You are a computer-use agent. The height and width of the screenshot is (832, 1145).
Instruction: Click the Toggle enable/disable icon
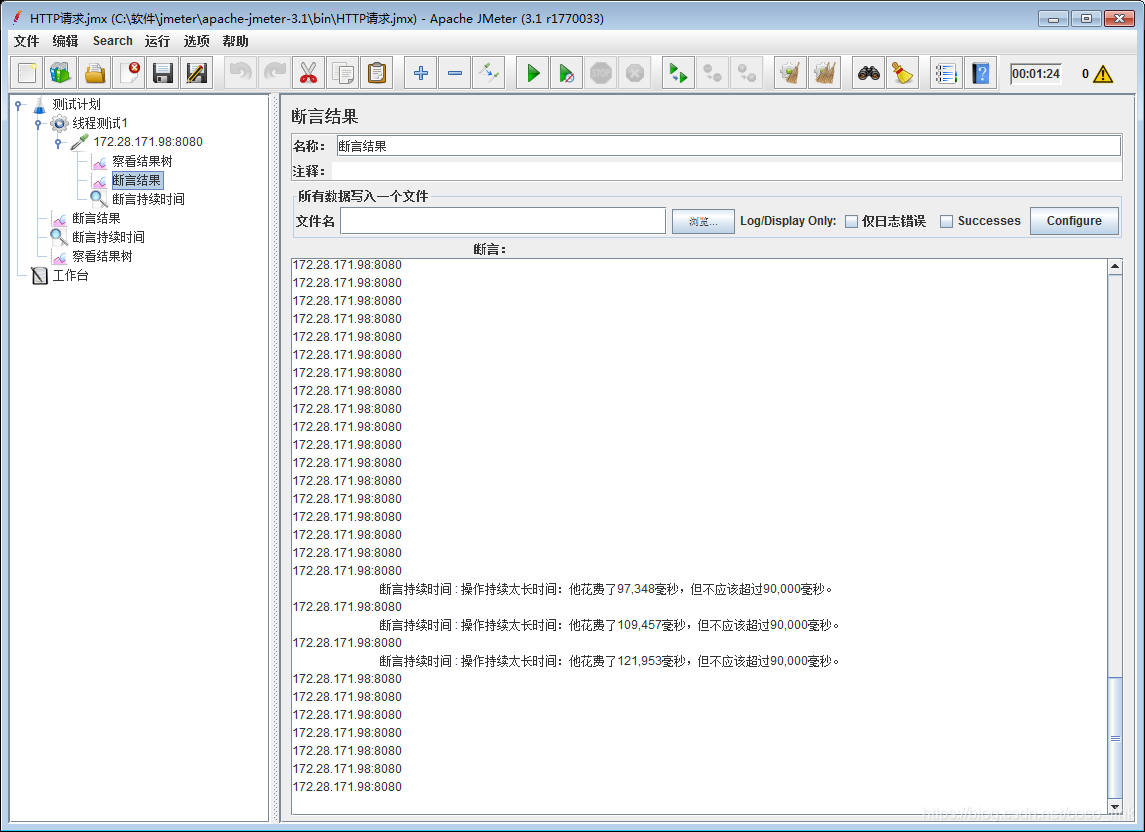489,73
